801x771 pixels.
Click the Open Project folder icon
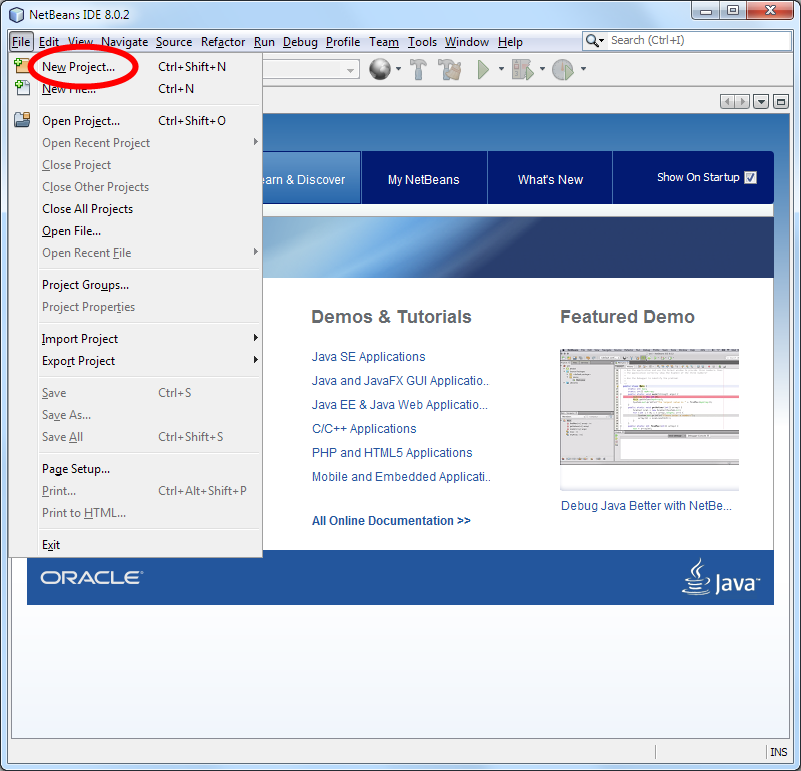(x=22, y=121)
